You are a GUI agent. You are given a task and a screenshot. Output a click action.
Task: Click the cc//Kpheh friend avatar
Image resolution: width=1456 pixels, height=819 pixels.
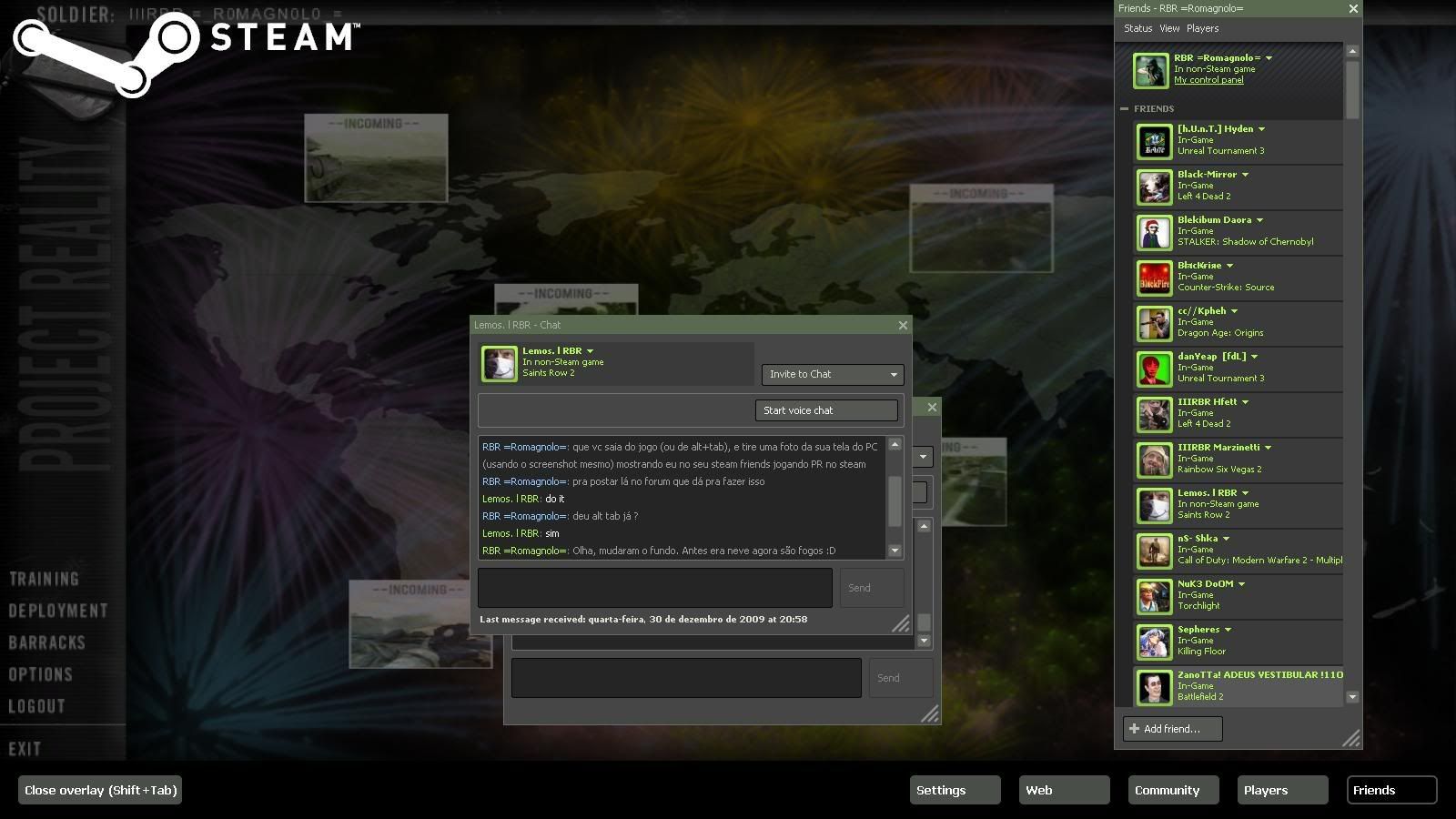click(1154, 323)
